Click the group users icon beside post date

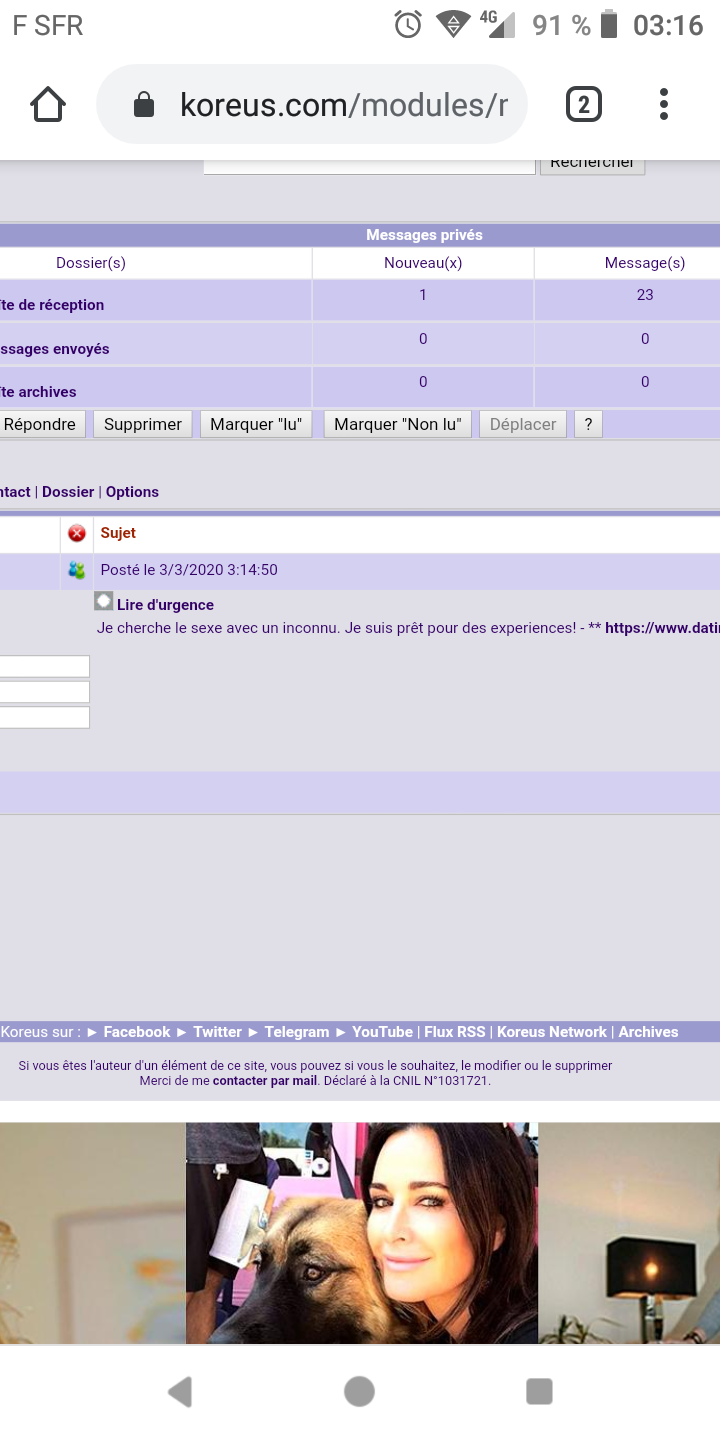pos(77,571)
